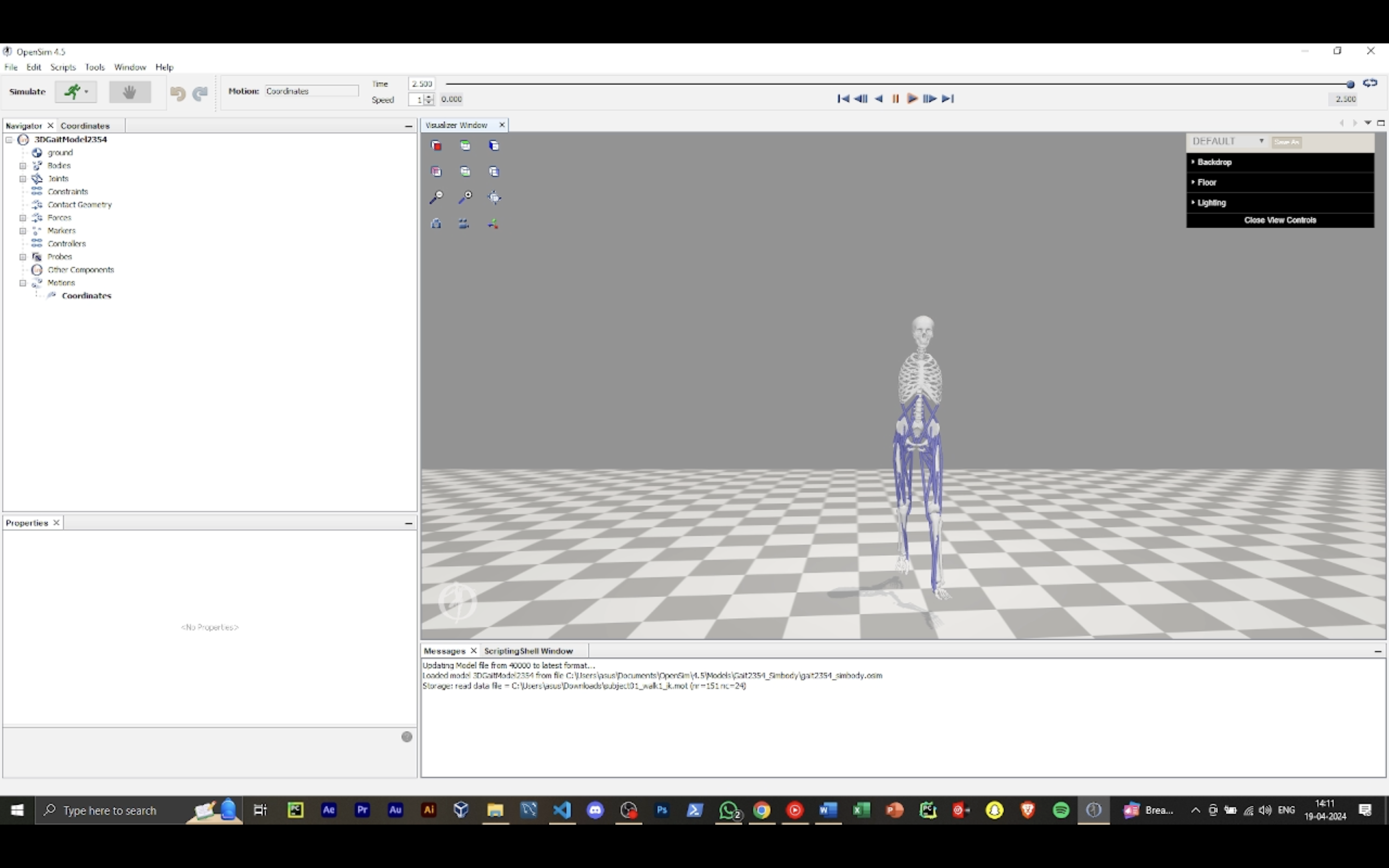1389x868 pixels.
Task: Click the green running-man Simulate button
Action: click(x=72, y=92)
